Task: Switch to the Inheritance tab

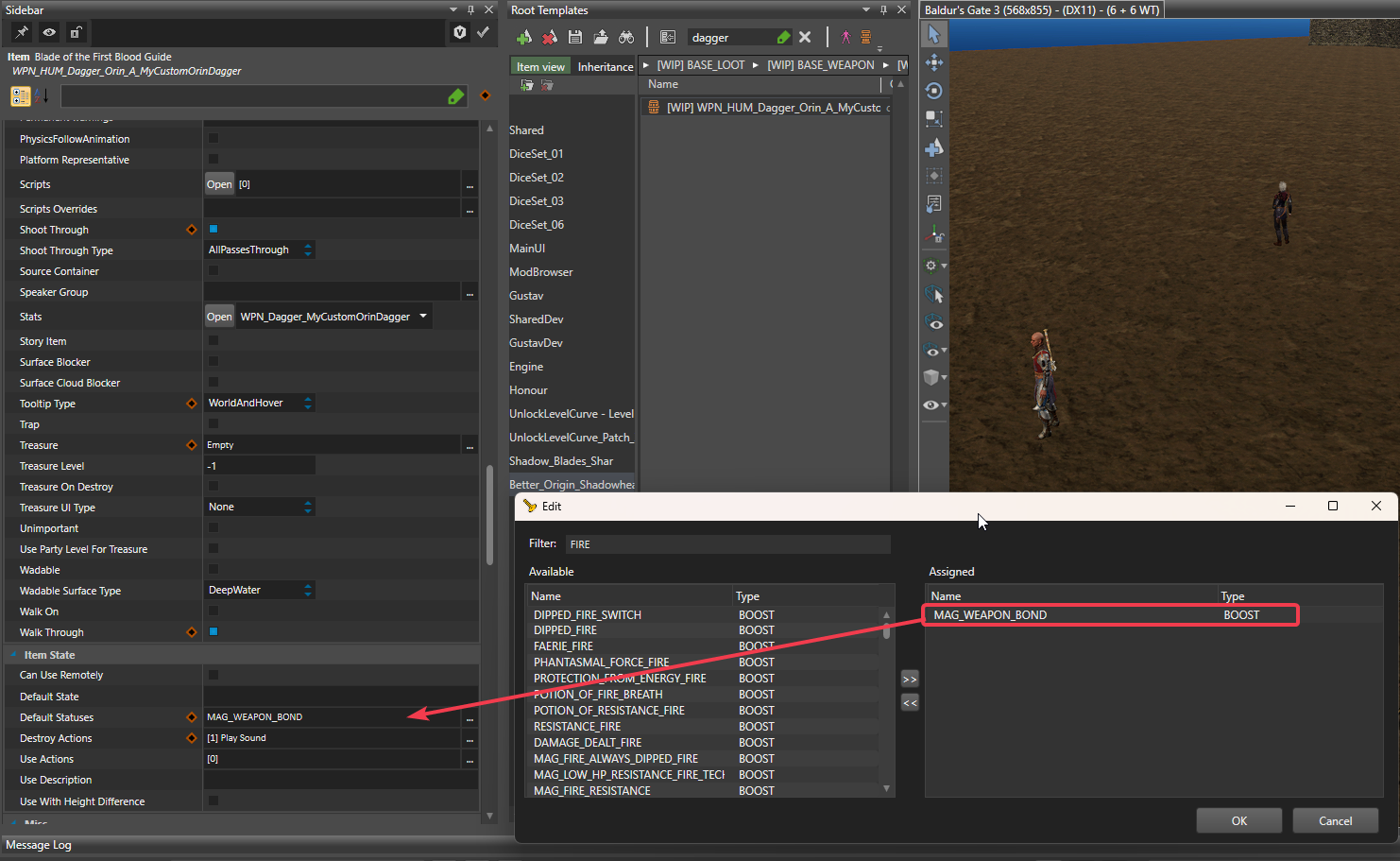Action: 605,67
